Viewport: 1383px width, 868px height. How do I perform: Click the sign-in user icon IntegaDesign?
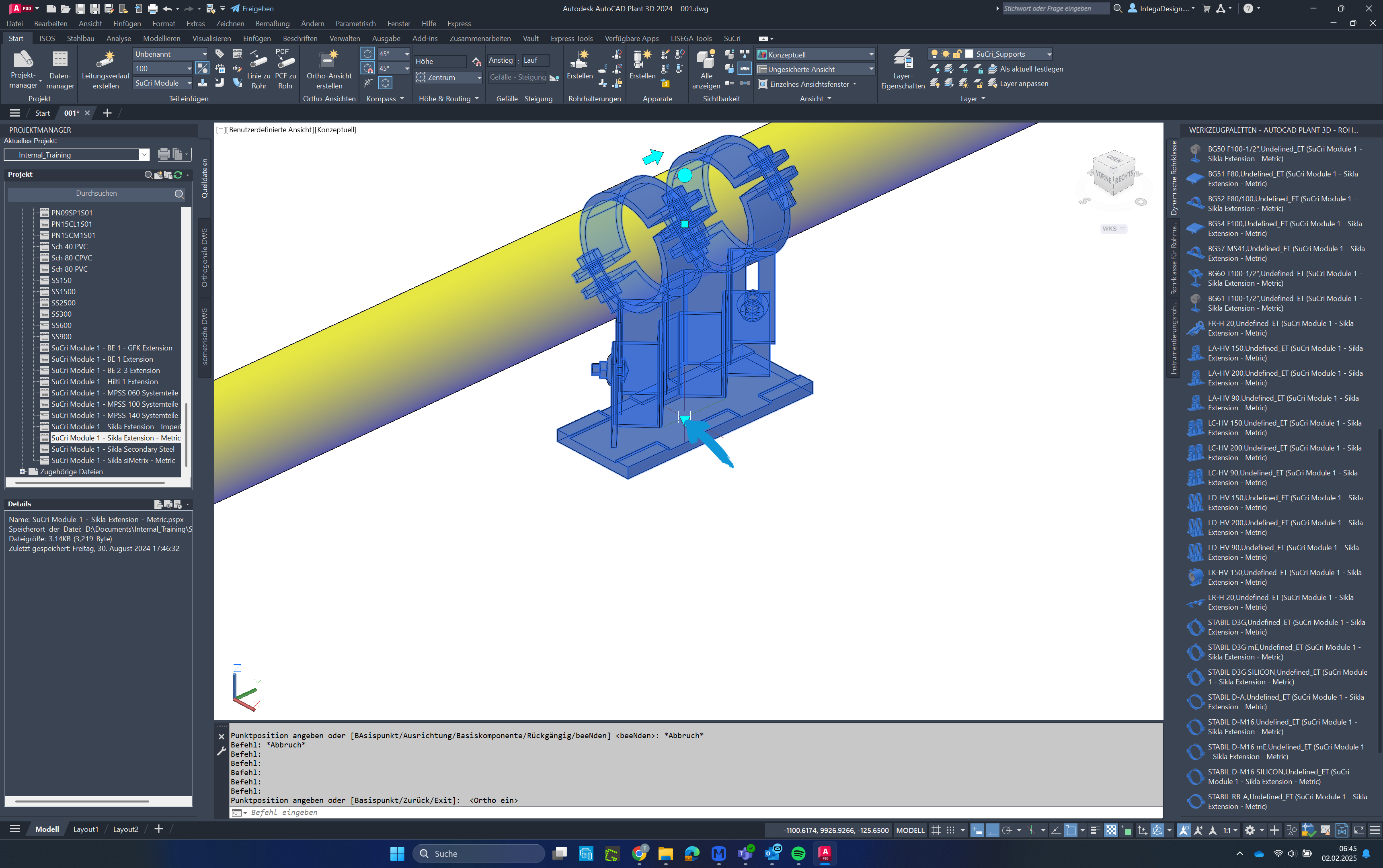(x=1132, y=8)
